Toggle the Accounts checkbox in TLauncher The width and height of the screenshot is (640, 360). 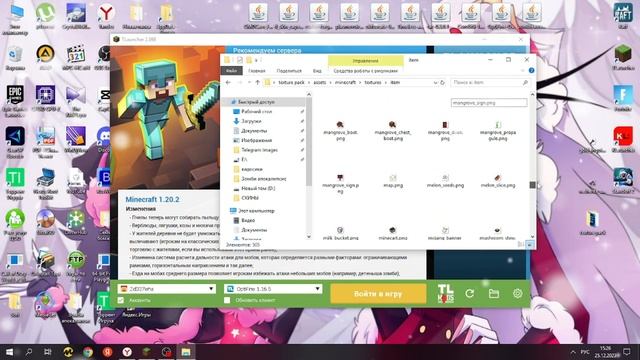click(x=121, y=300)
